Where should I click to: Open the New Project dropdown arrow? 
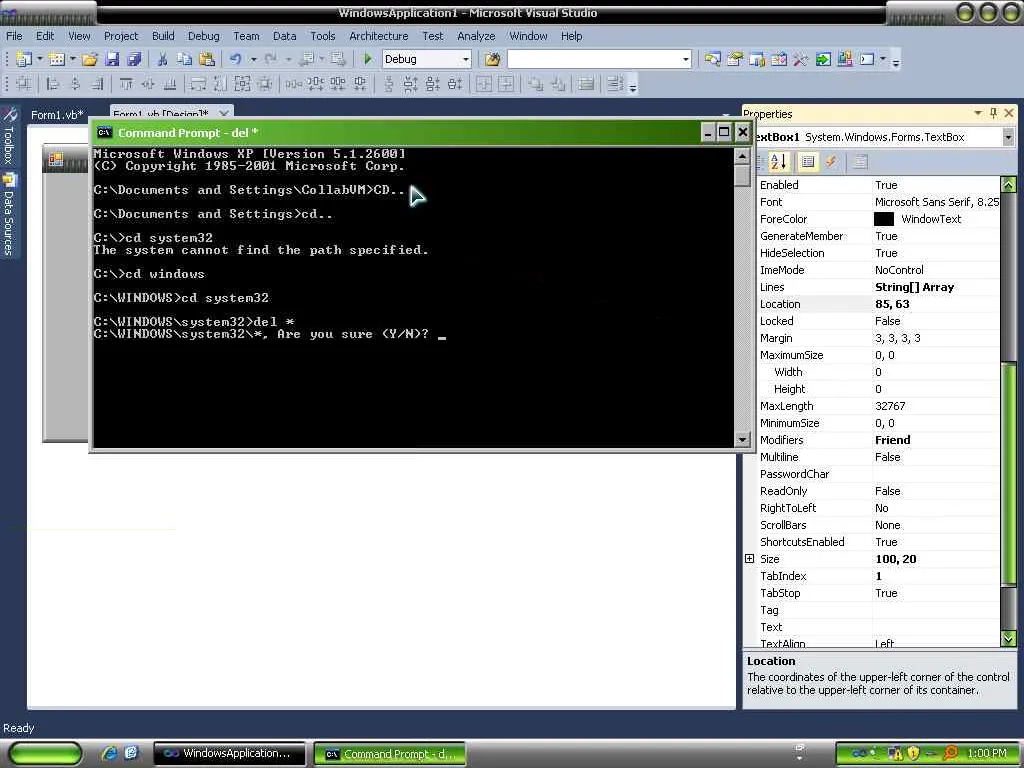39,59
